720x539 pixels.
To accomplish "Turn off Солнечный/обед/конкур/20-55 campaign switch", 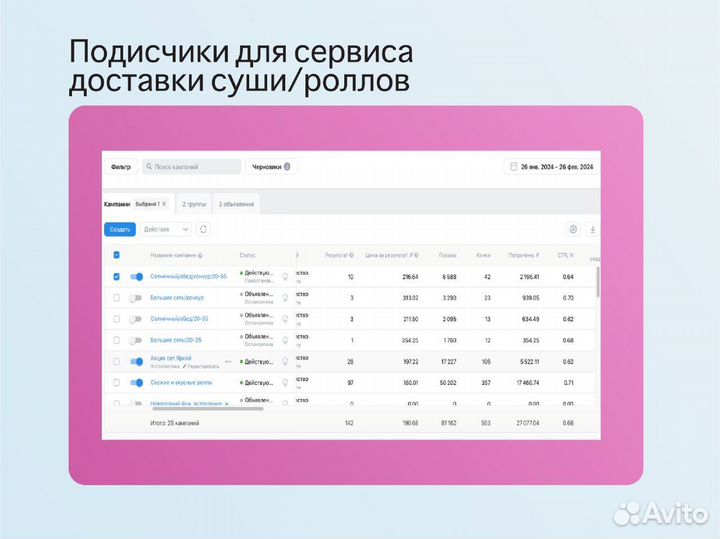I will 136,277.
